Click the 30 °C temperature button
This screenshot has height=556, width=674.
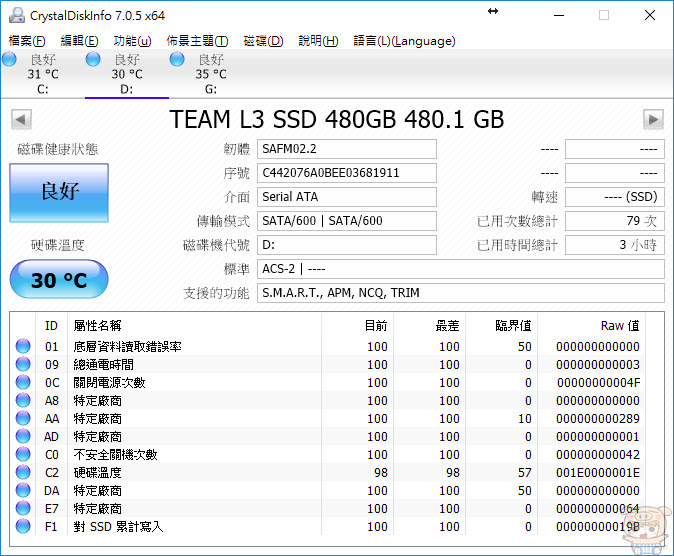[59, 280]
